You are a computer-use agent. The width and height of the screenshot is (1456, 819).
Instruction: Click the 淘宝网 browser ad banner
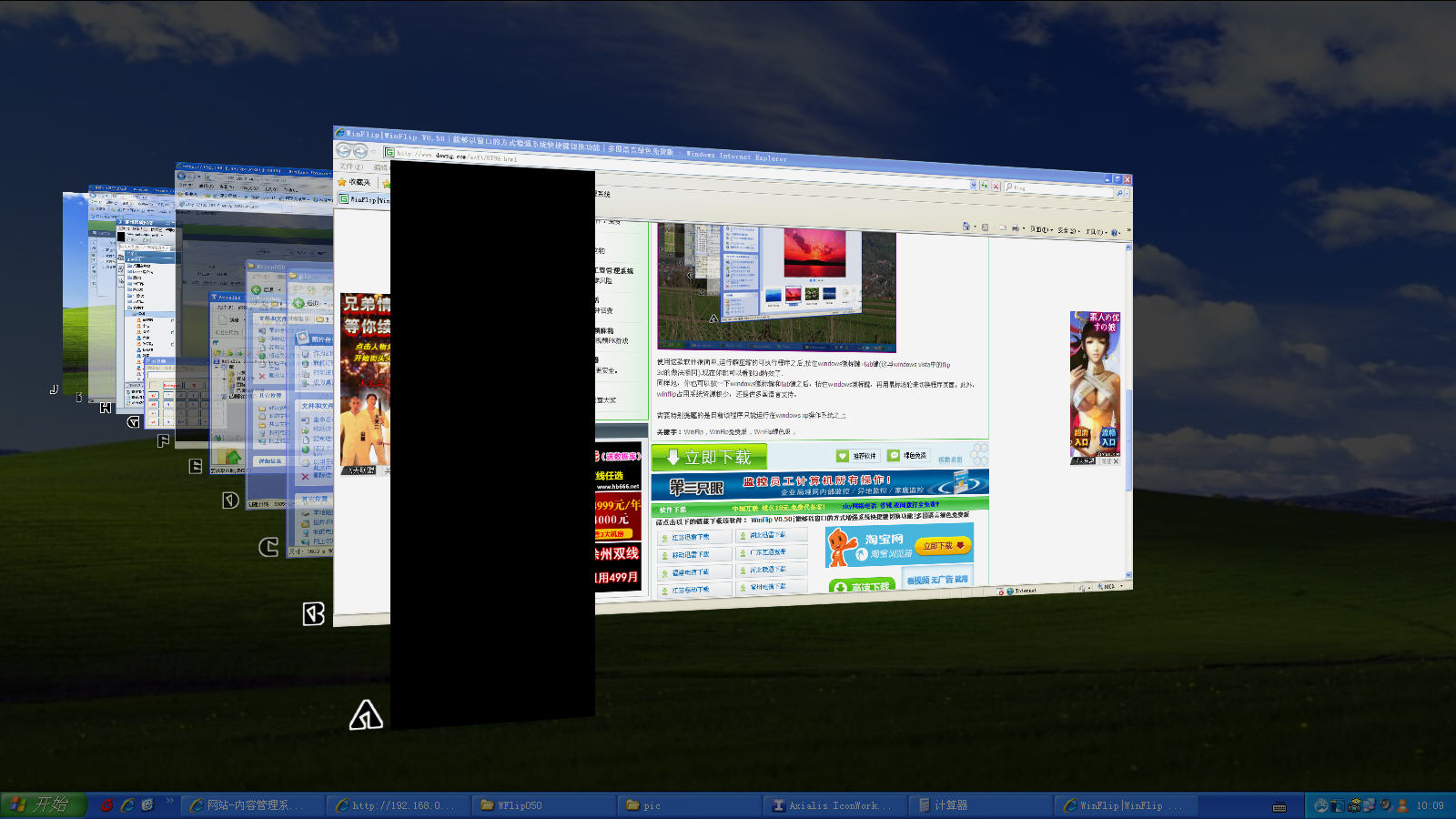point(899,546)
